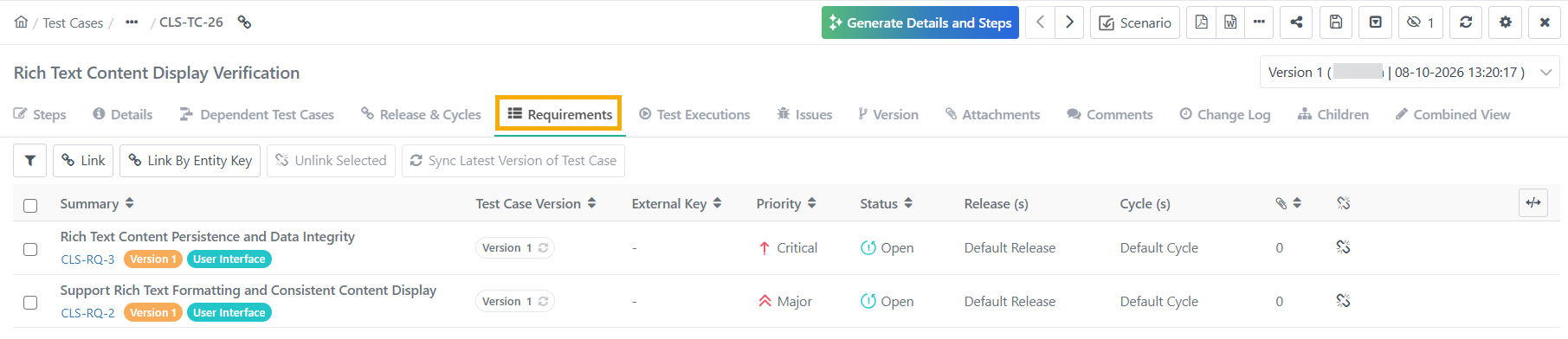Click the share icon in toolbar
Viewport: 1568px width, 339px height.
pyautogui.click(x=1296, y=22)
